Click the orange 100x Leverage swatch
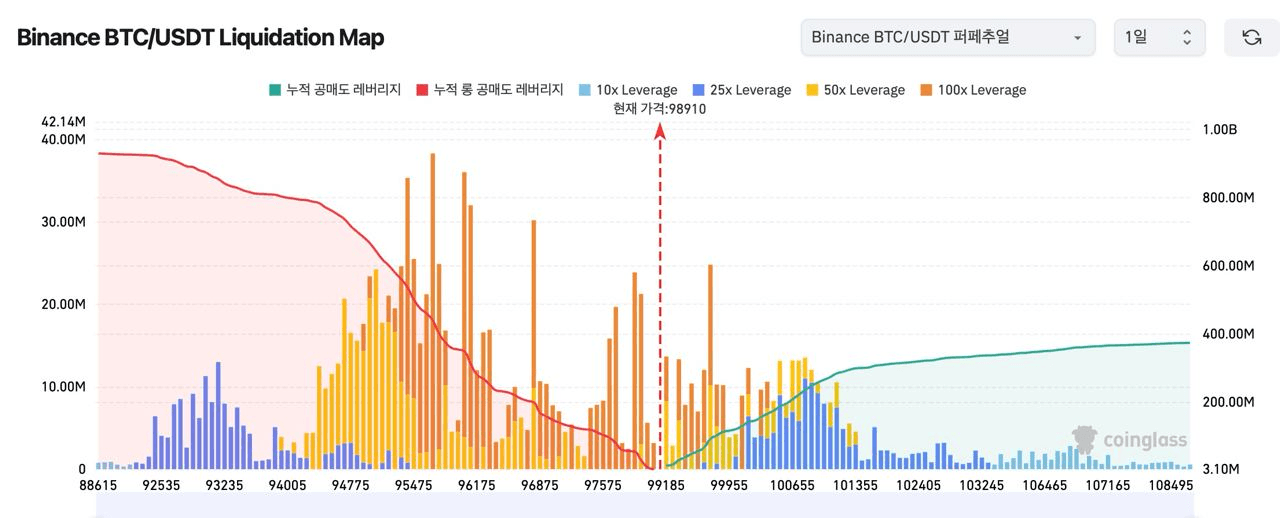The image size is (1280, 518). [x=927, y=90]
